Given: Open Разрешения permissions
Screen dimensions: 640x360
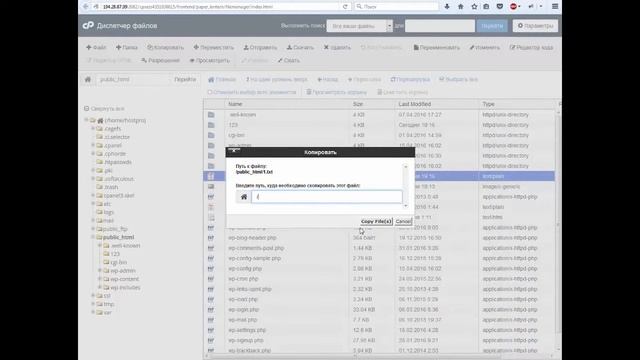Looking at the screenshot, I should pos(160,60).
